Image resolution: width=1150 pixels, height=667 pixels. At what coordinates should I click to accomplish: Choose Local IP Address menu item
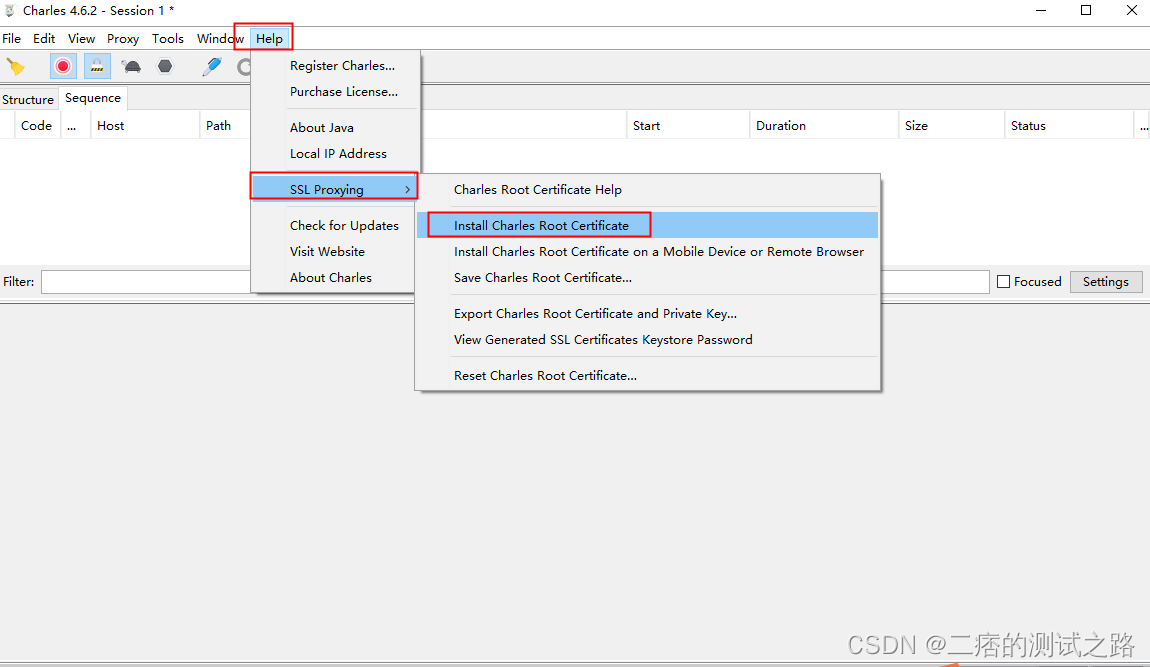336,153
